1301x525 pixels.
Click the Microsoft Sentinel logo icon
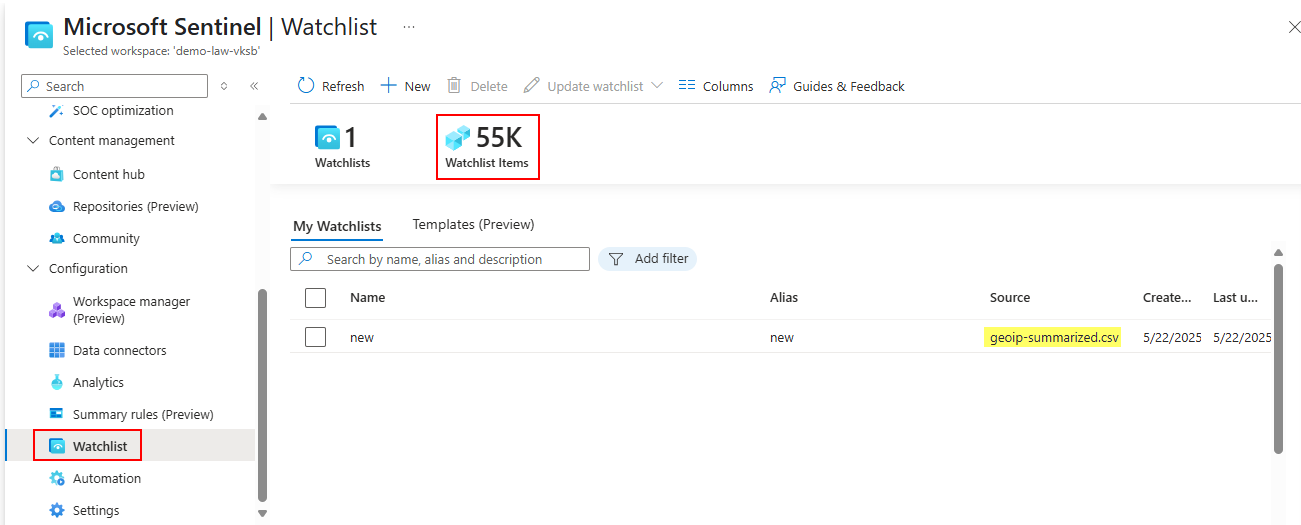click(38, 34)
